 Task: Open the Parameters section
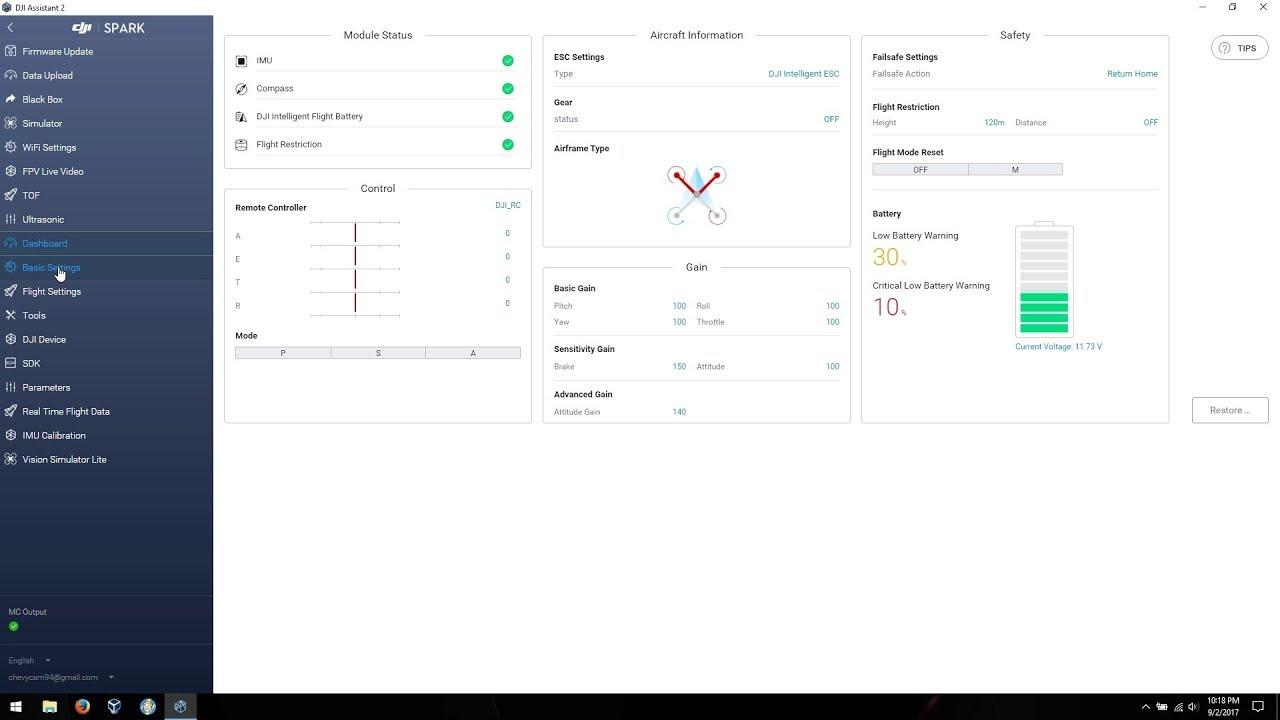point(46,387)
